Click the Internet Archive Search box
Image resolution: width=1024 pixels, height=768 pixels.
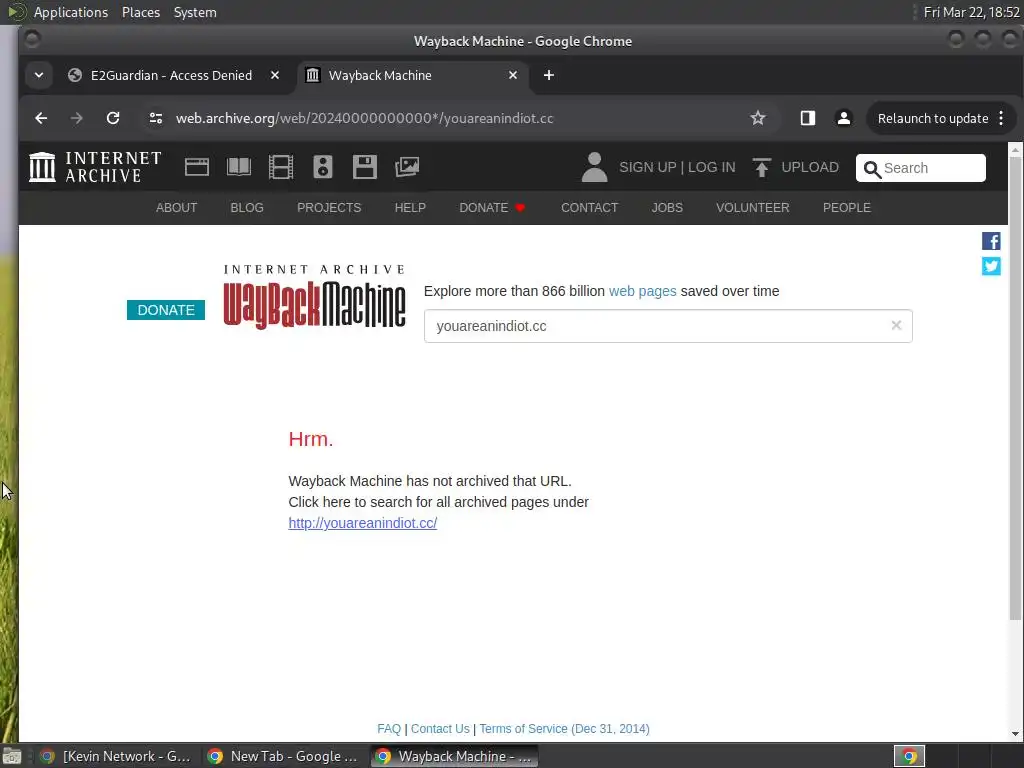[920, 168]
